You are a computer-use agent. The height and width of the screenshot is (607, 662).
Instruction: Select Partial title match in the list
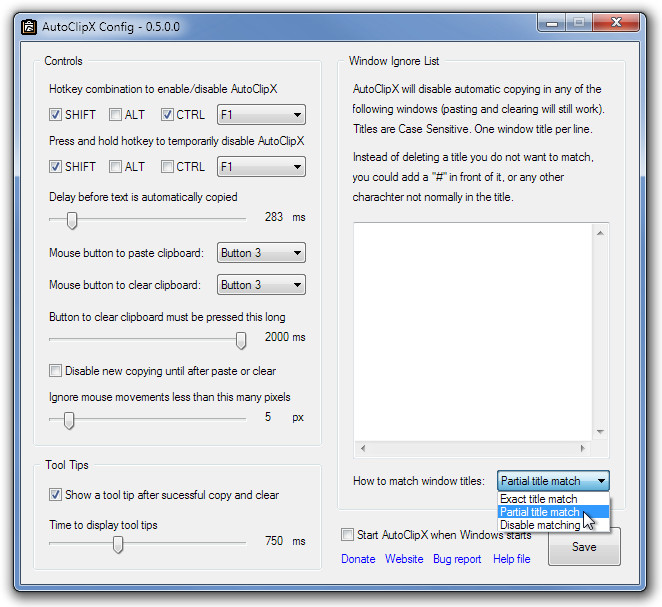click(x=553, y=512)
